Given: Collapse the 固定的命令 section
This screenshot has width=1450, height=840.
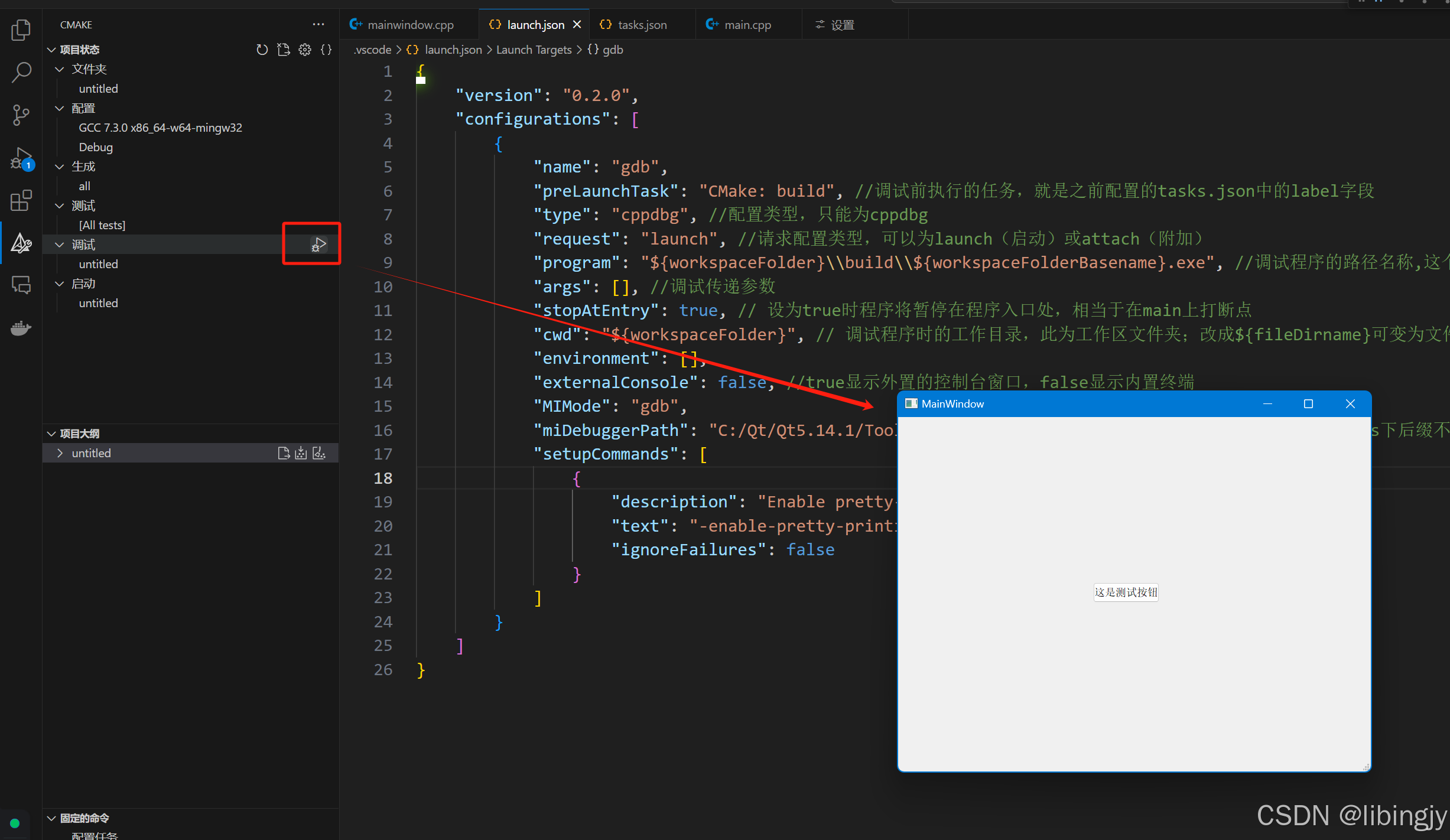Looking at the screenshot, I should (52, 818).
